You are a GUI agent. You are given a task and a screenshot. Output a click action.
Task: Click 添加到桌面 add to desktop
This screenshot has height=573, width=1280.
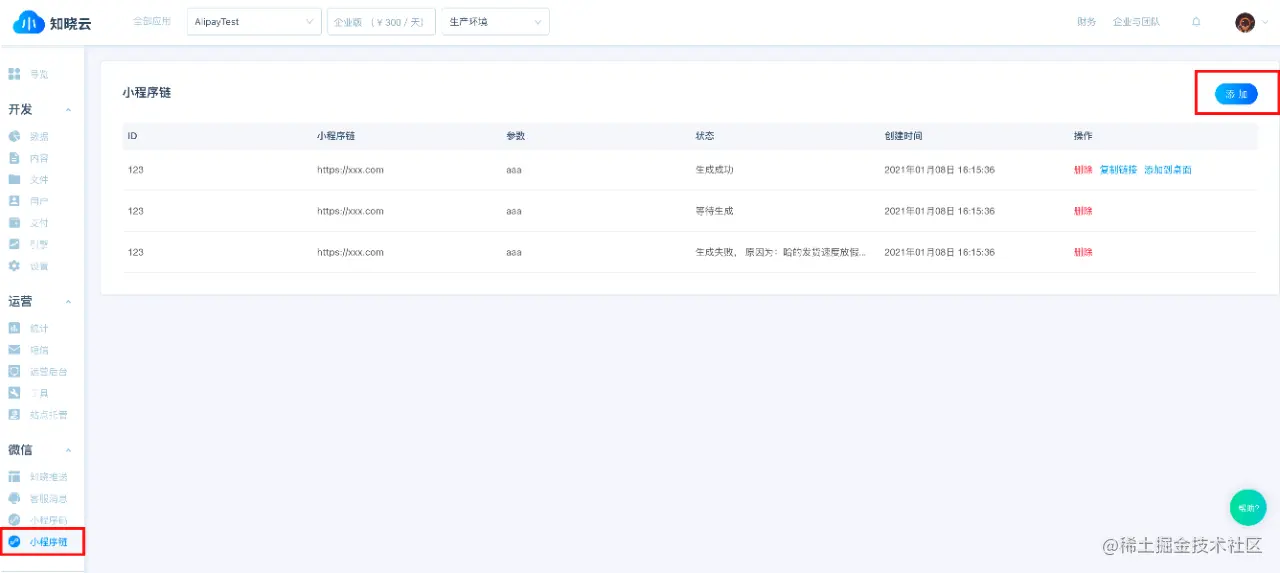click(x=1167, y=170)
